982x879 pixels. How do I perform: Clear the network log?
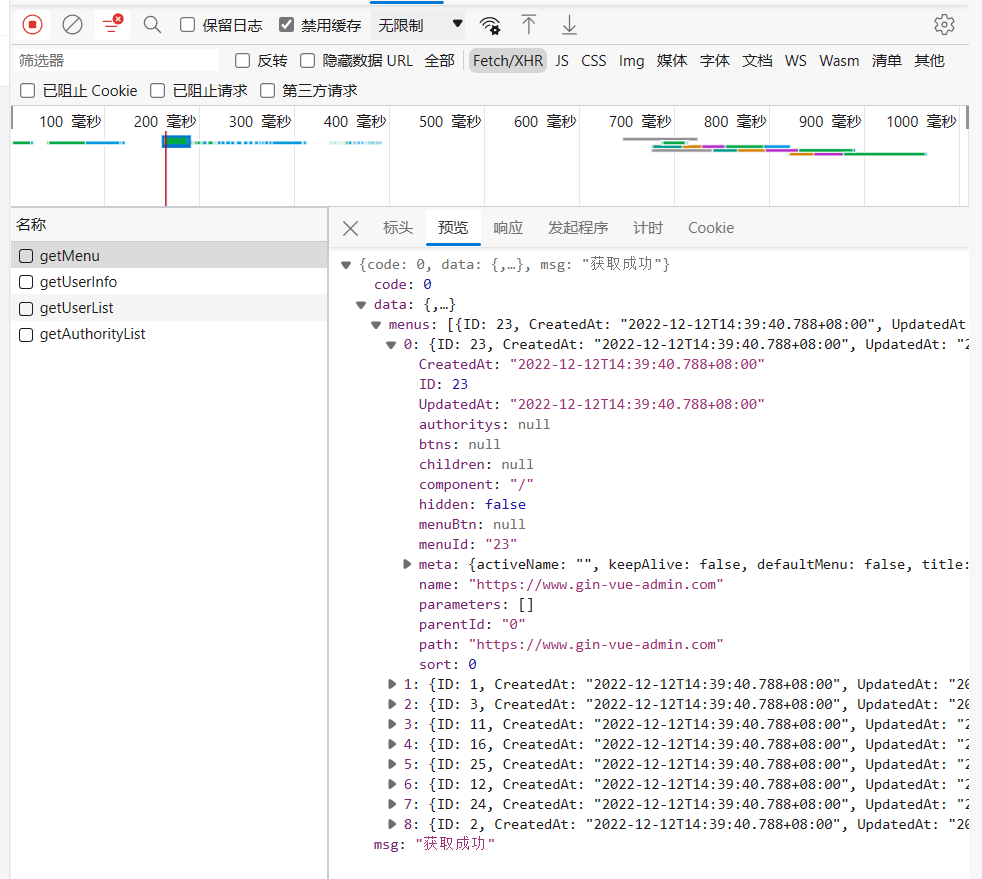[72, 25]
